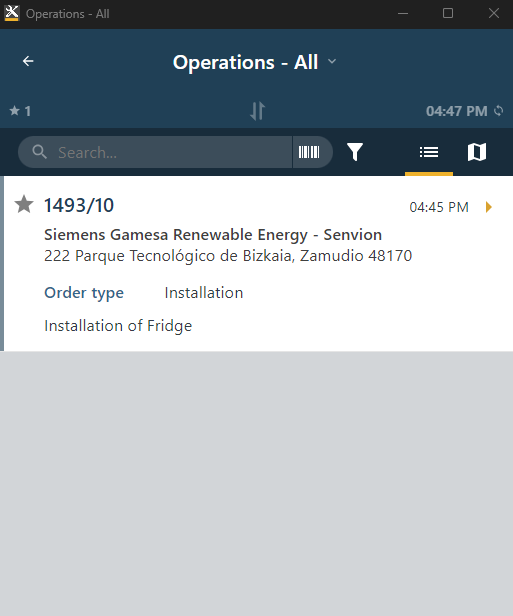Viewport: 513px width, 616px height.
Task: Toggle sort order with up-down arrows icon
Action: [258, 111]
